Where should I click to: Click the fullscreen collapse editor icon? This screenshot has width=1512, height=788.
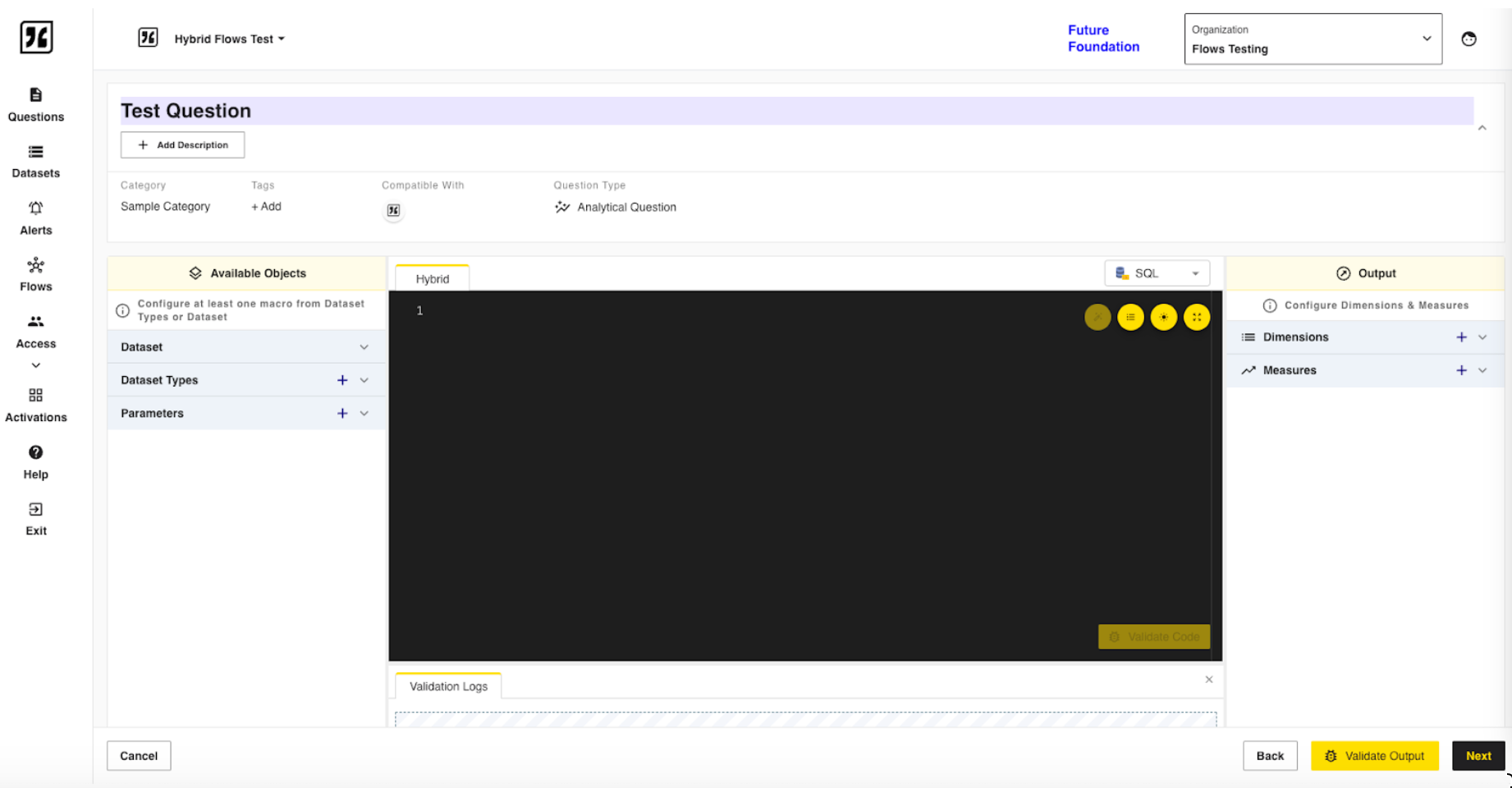tap(1197, 317)
